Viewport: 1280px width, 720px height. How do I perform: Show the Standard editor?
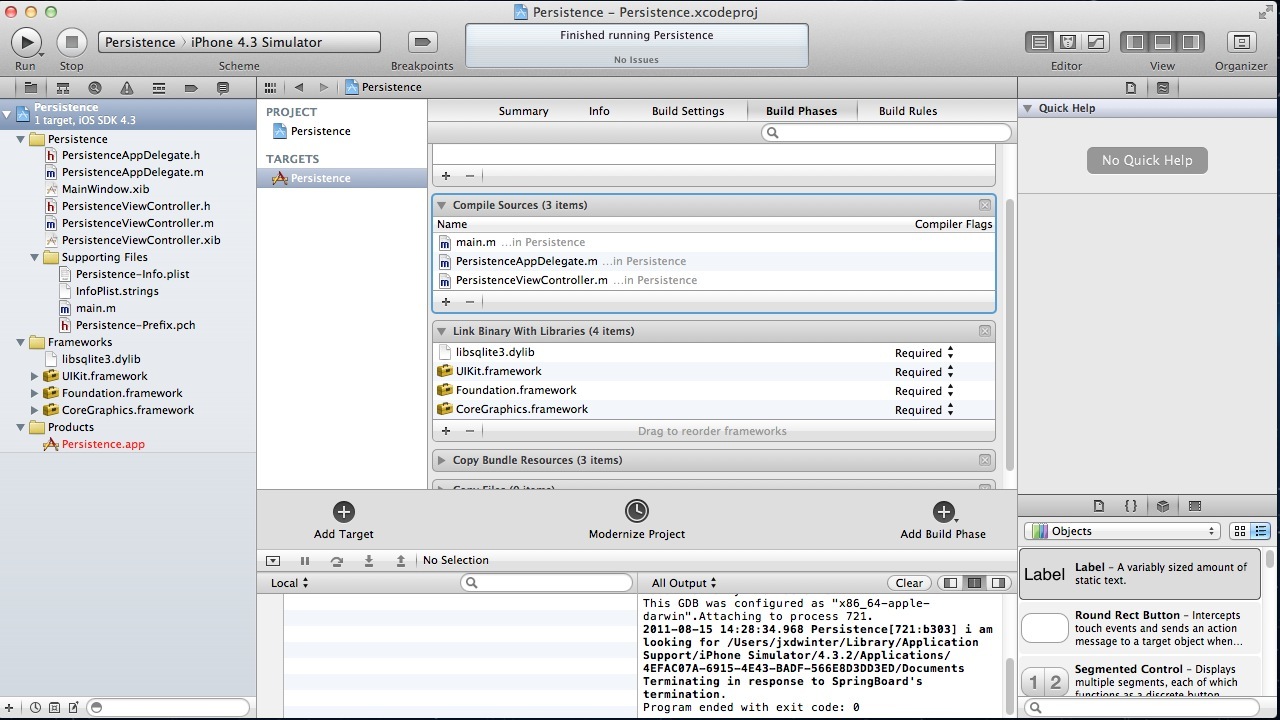1040,42
